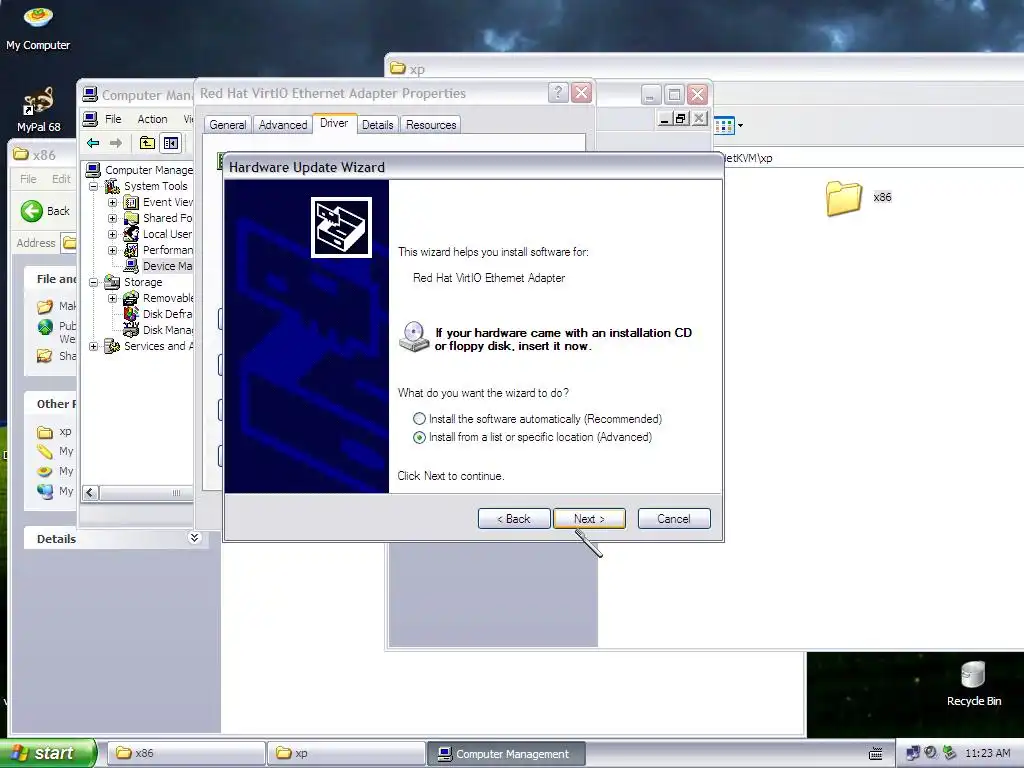Screen dimensions: 1024x768
Task: Click the green Back arrow in x86 window
Action: click(31, 211)
